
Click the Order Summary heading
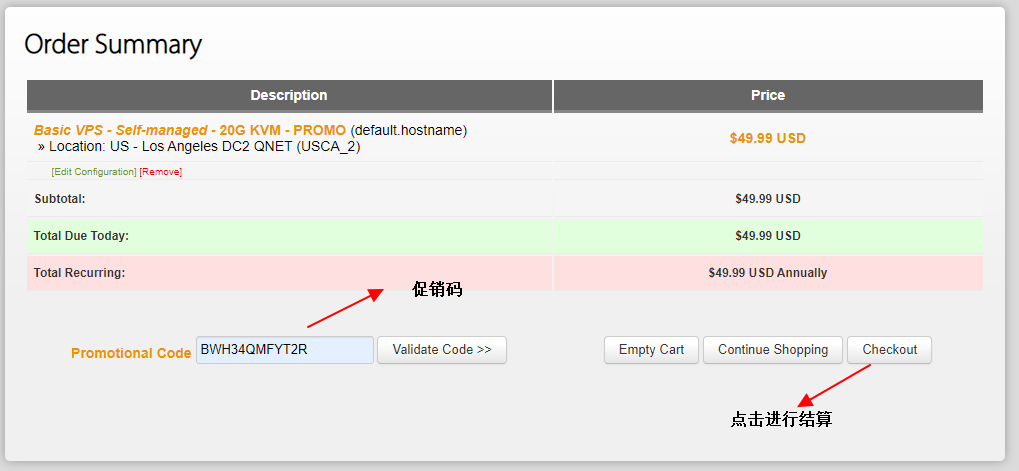tap(113, 45)
